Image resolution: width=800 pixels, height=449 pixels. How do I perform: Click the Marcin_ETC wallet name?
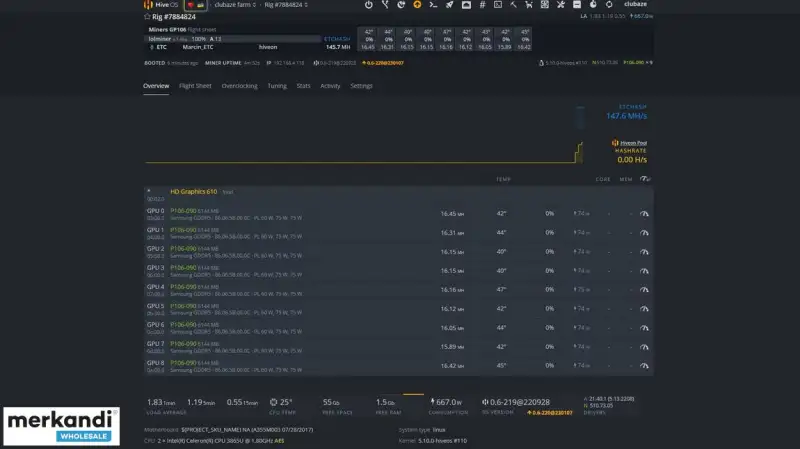[x=198, y=47]
